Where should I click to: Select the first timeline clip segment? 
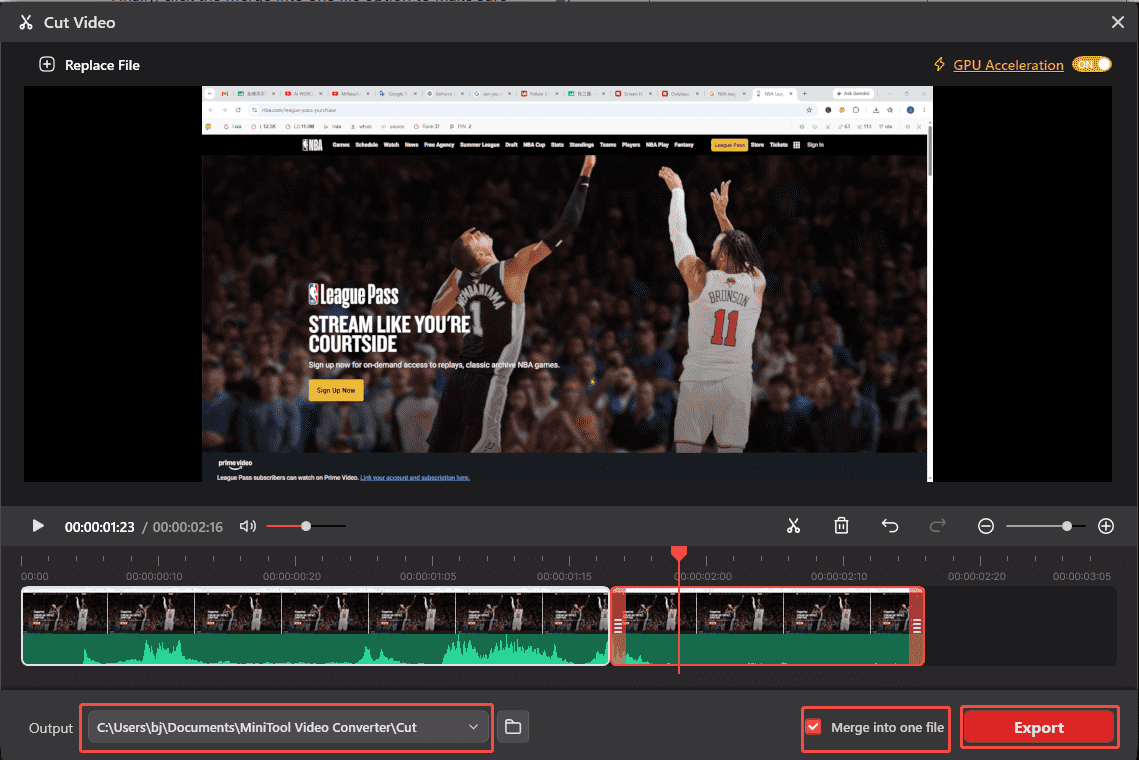pos(315,626)
